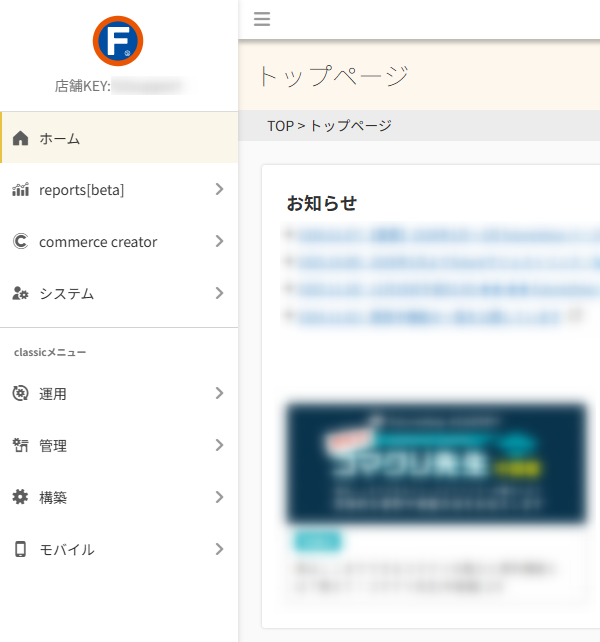This screenshot has height=642, width=600.
Task: Click the システム user-gear icon
Action: (x=20, y=294)
